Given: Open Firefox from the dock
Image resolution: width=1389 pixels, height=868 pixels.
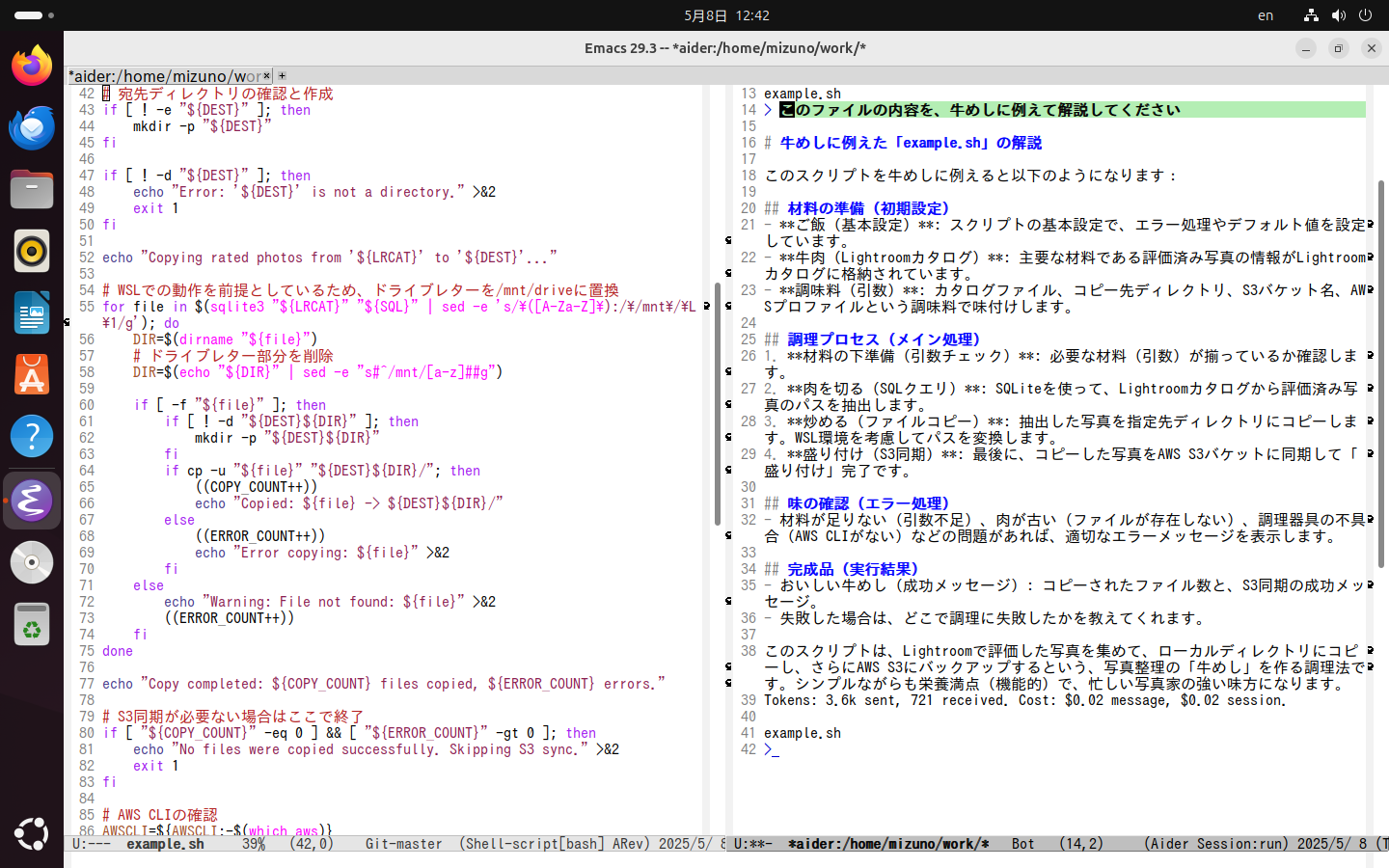Looking at the screenshot, I should pyautogui.click(x=32, y=66).
